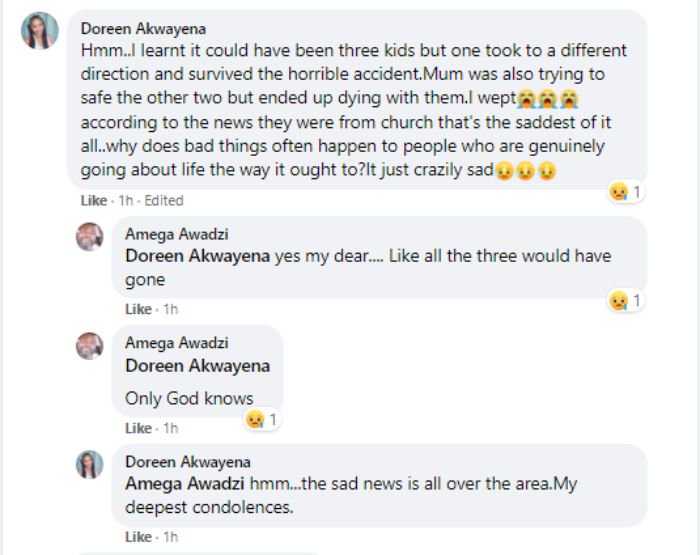This screenshot has width=700, height=555.
Task: Click Doreen Akwayena name on condolences reply
Action: [x=187, y=462]
